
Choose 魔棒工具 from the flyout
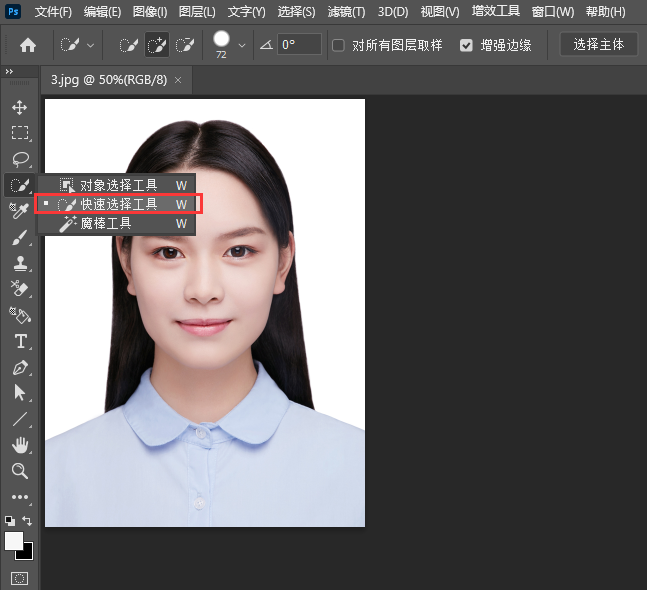(106, 224)
